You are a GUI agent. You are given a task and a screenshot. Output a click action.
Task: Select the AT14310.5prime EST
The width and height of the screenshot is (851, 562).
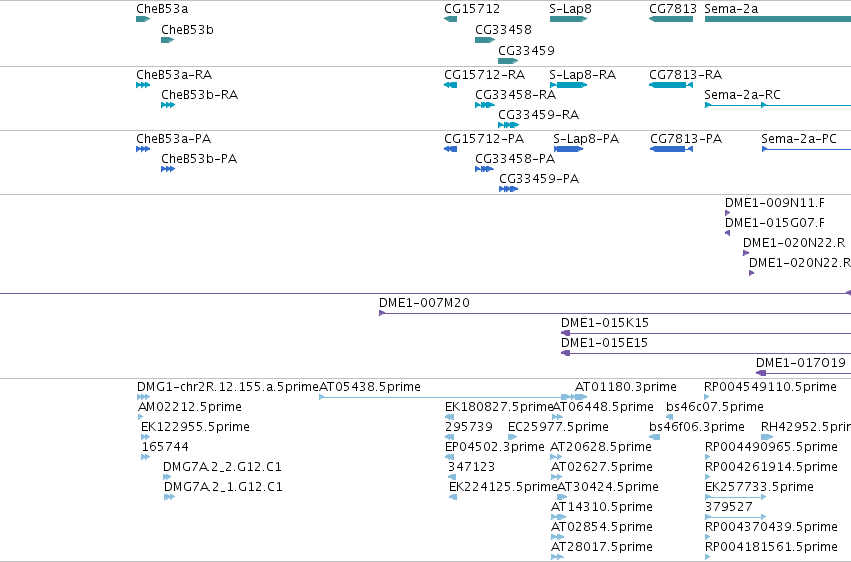(x=558, y=518)
